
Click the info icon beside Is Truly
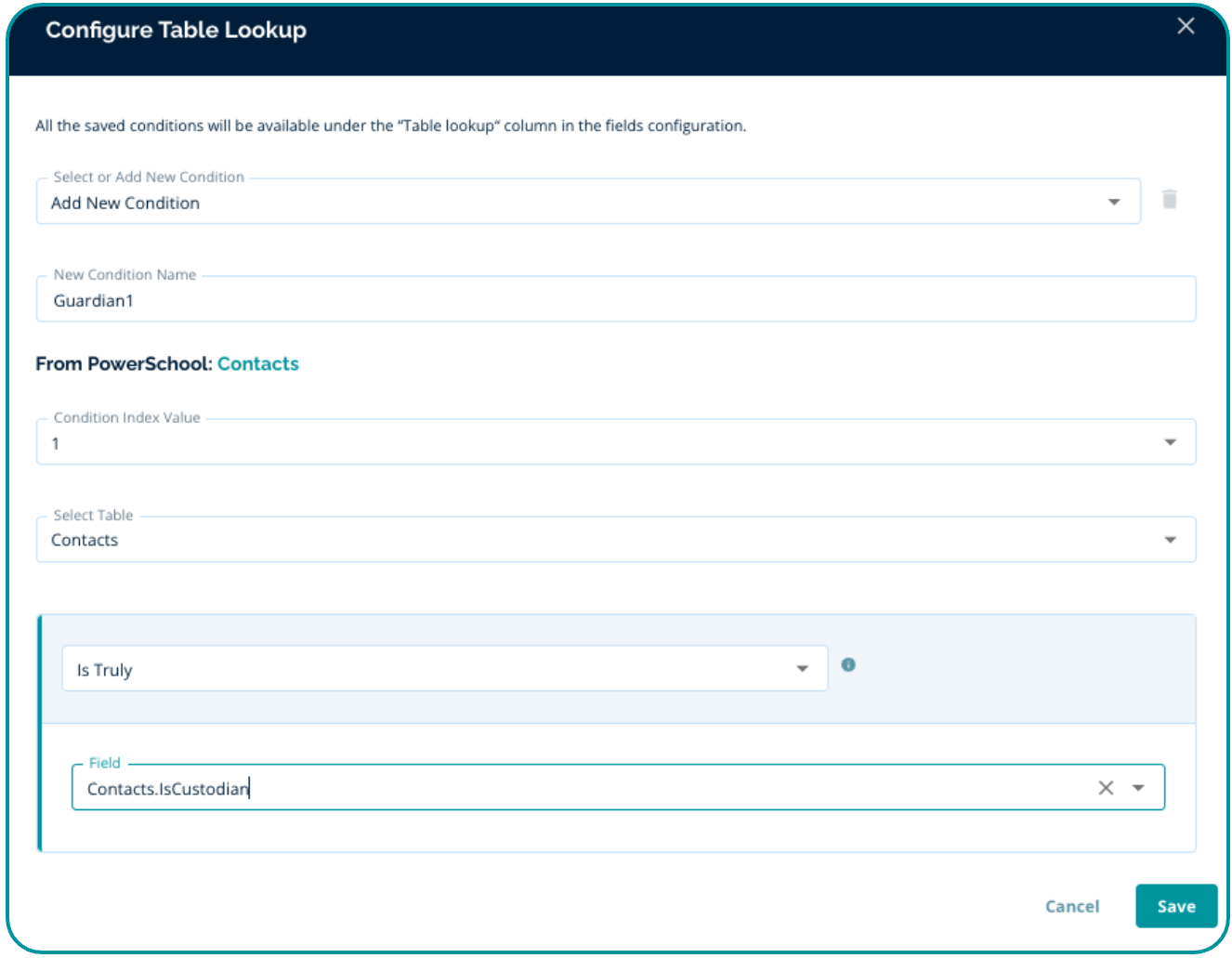847,665
